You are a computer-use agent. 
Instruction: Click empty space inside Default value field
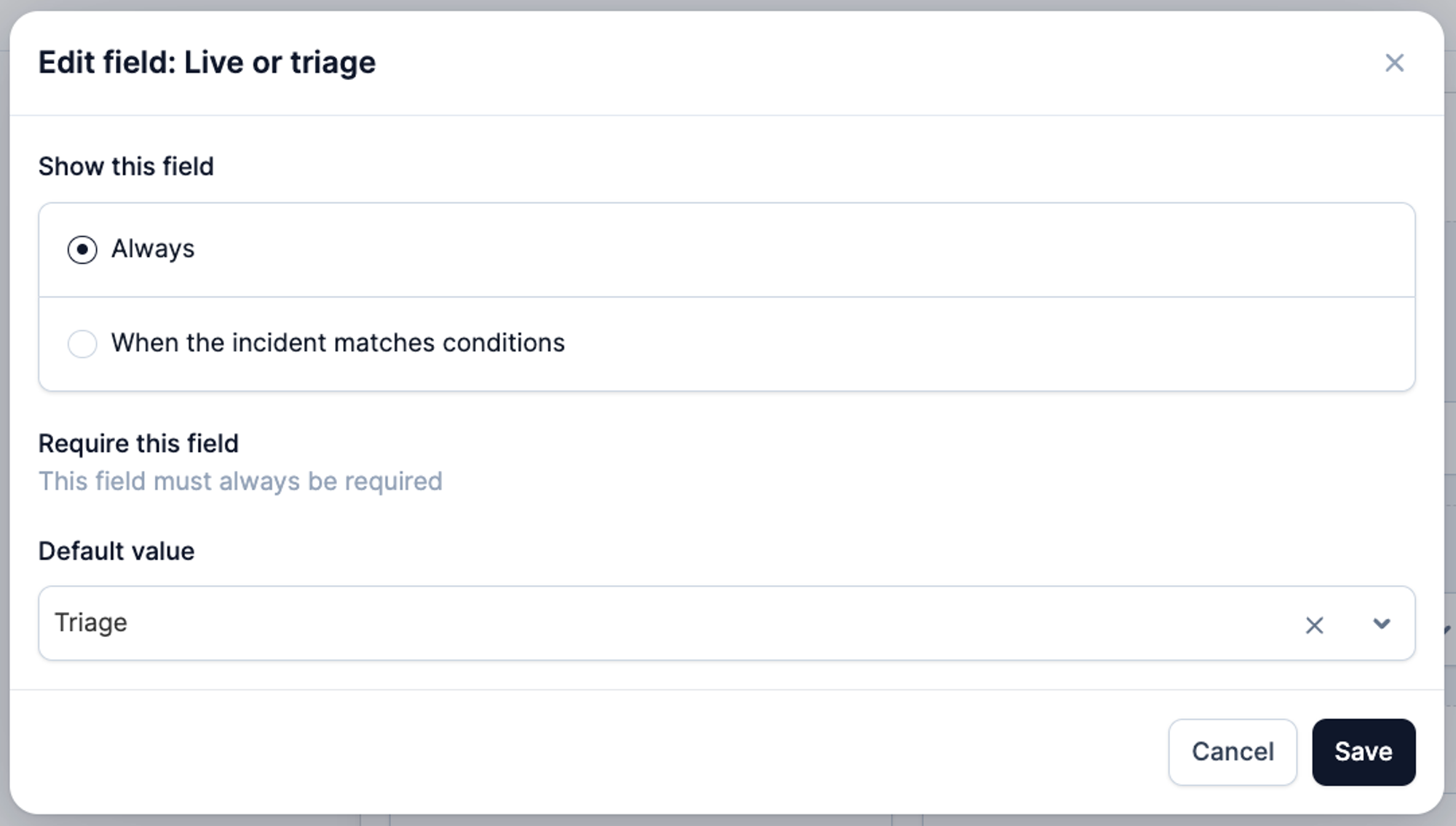point(728,624)
